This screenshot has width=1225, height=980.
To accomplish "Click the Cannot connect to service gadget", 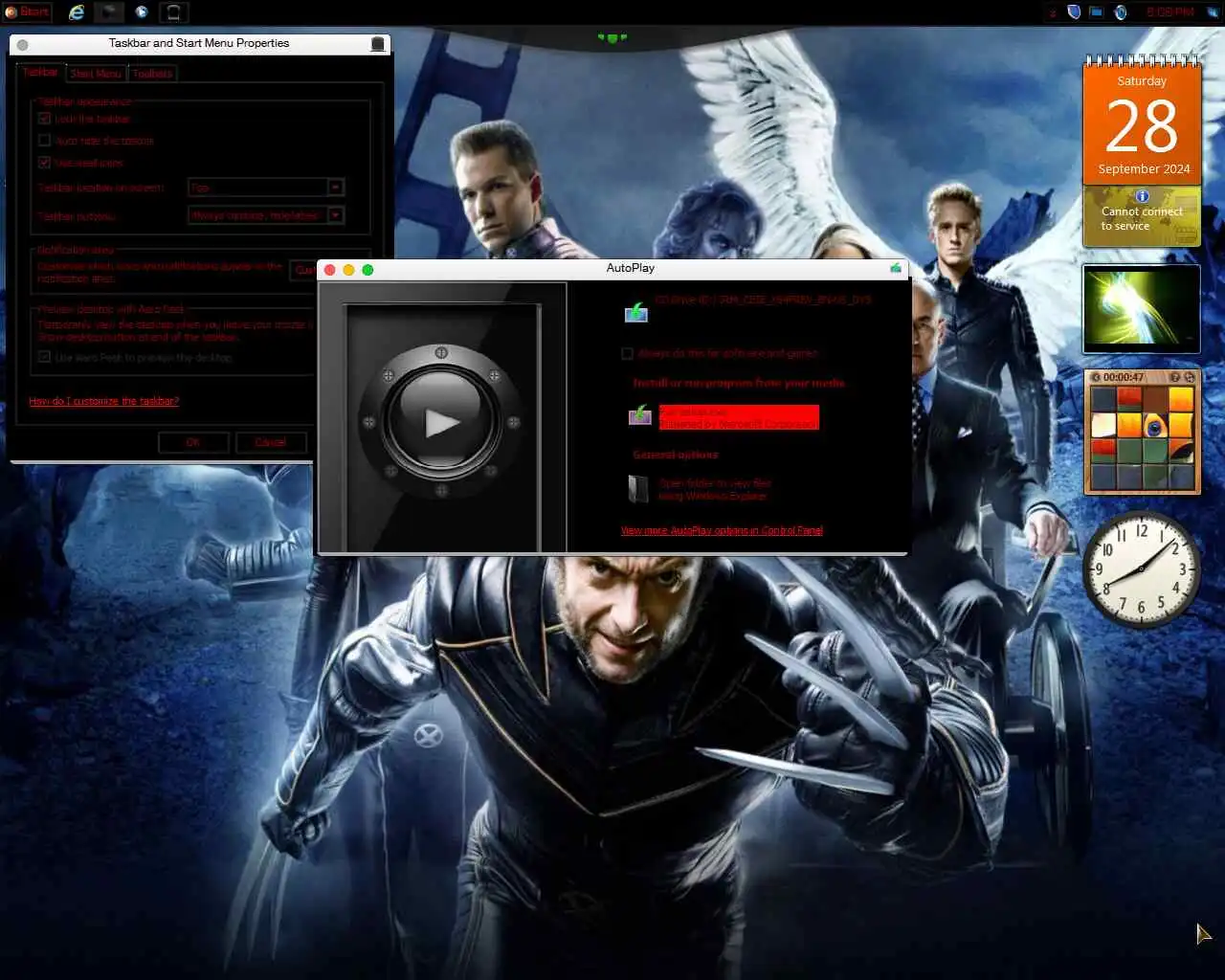I will [1142, 216].
